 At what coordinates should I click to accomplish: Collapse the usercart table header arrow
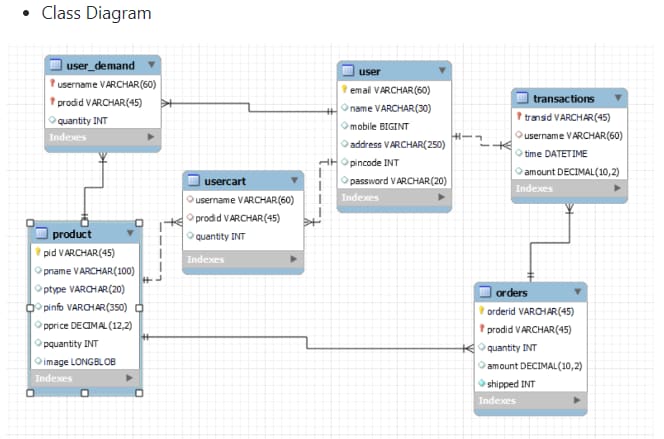[294, 181]
